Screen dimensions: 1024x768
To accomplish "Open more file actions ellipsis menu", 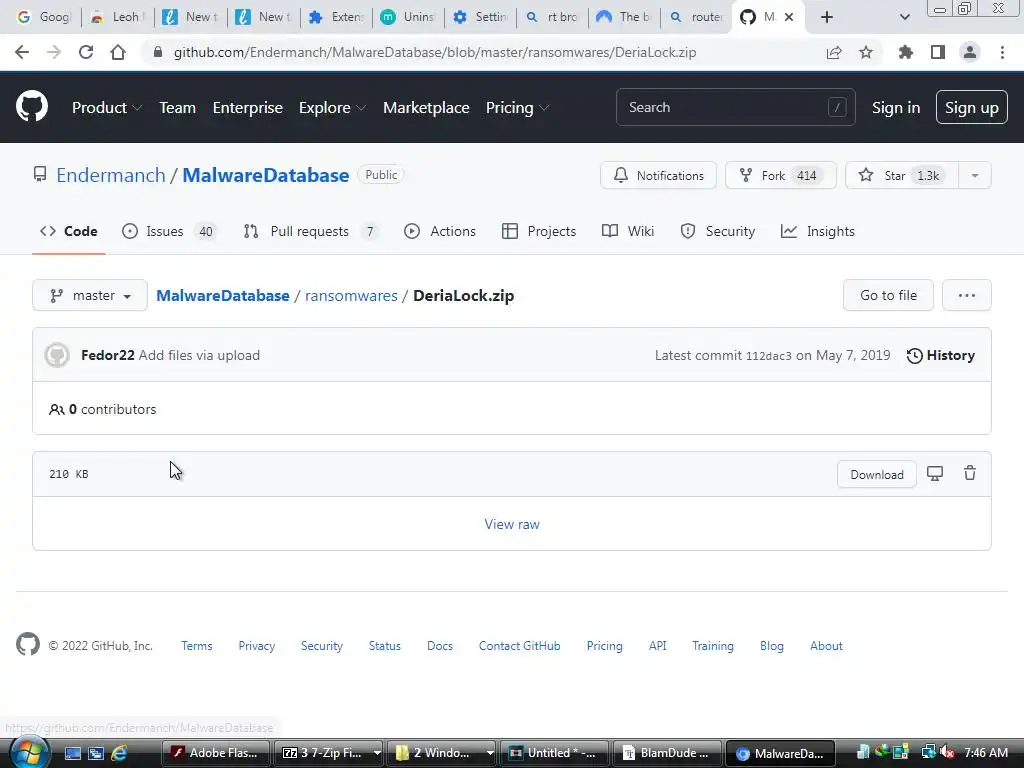I will click(x=967, y=296).
